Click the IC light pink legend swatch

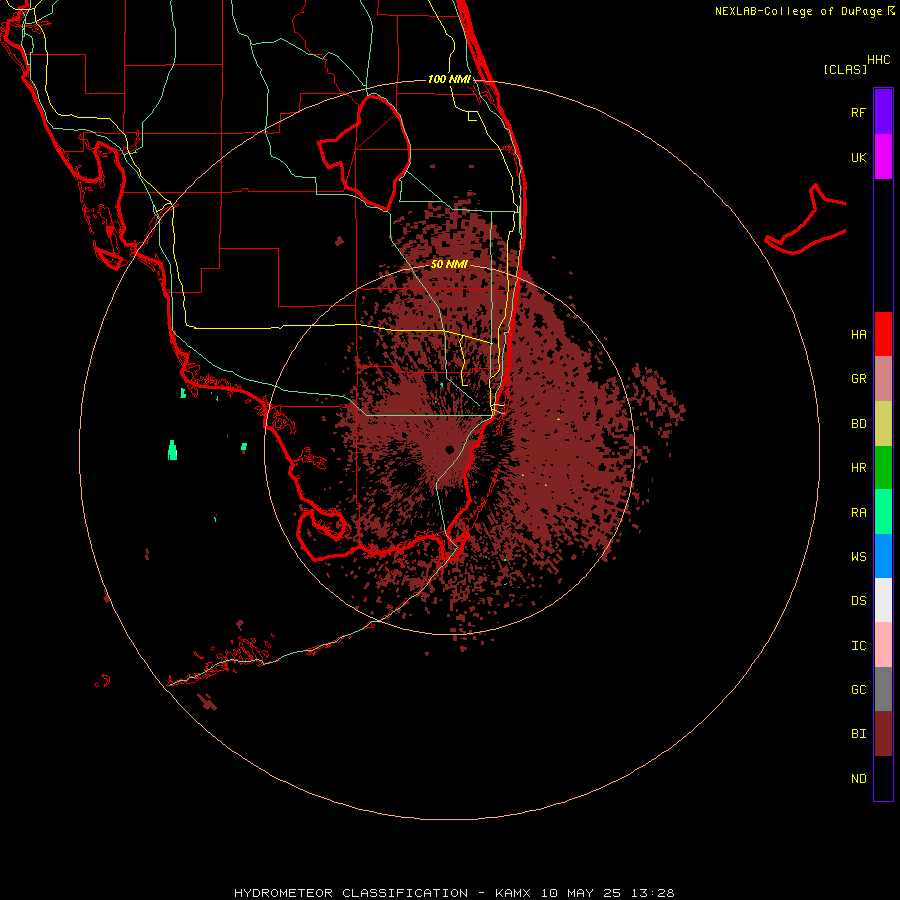883,645
